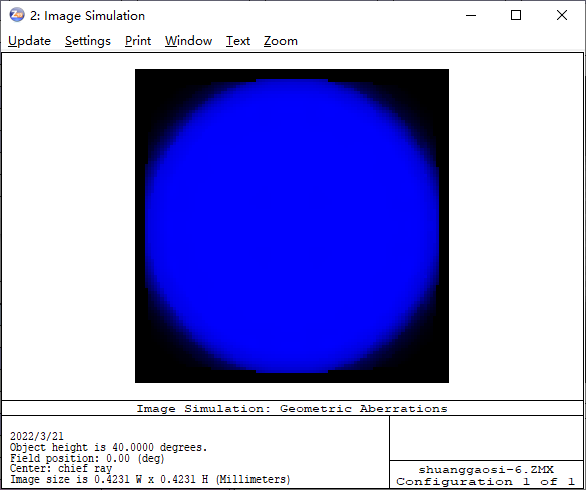This screenshot has width=586, height=490.
Task: Click the shuanggaosi-6.ZMX file name
Action: coord(486,469)
